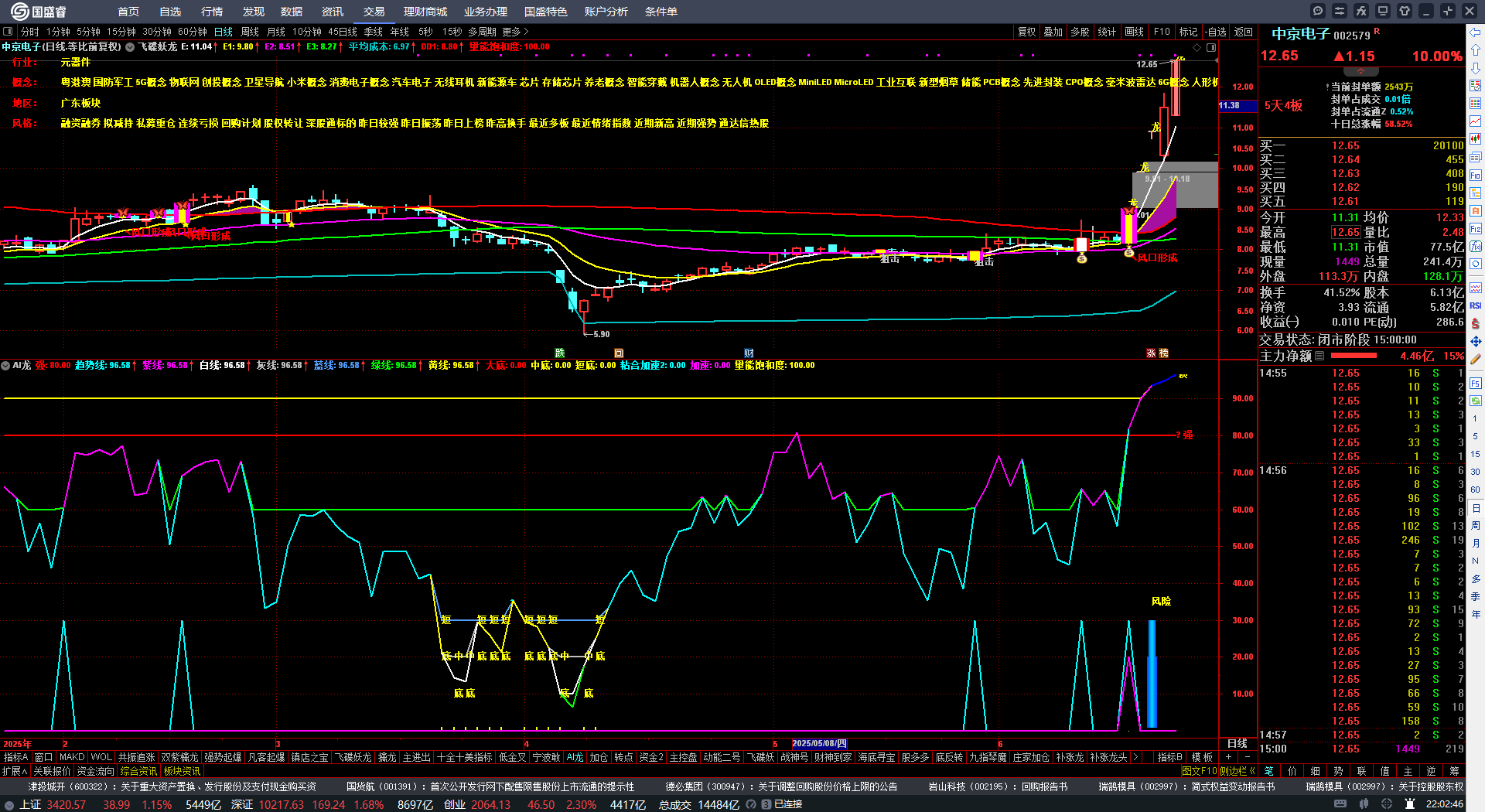1485x812 pixels.
Task: Click the back arrow icon in right sidebar
Action: pyautogui.click(x=1476, y=32)
